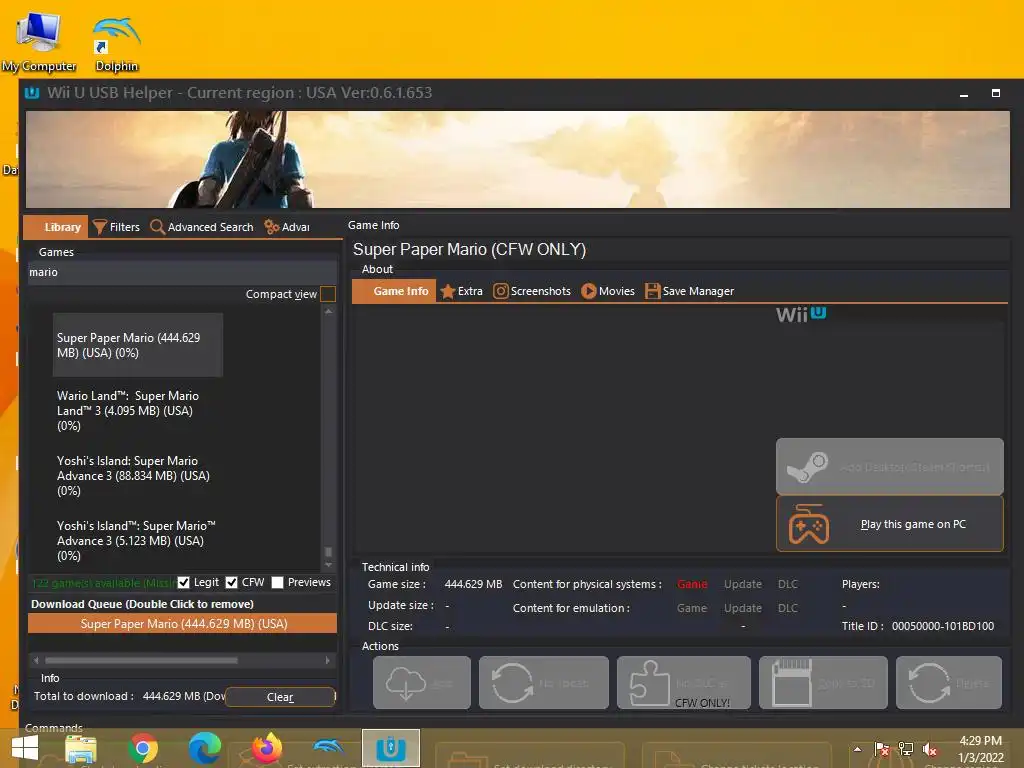
Task: Click the network tray icon
Action: point(906,750)
